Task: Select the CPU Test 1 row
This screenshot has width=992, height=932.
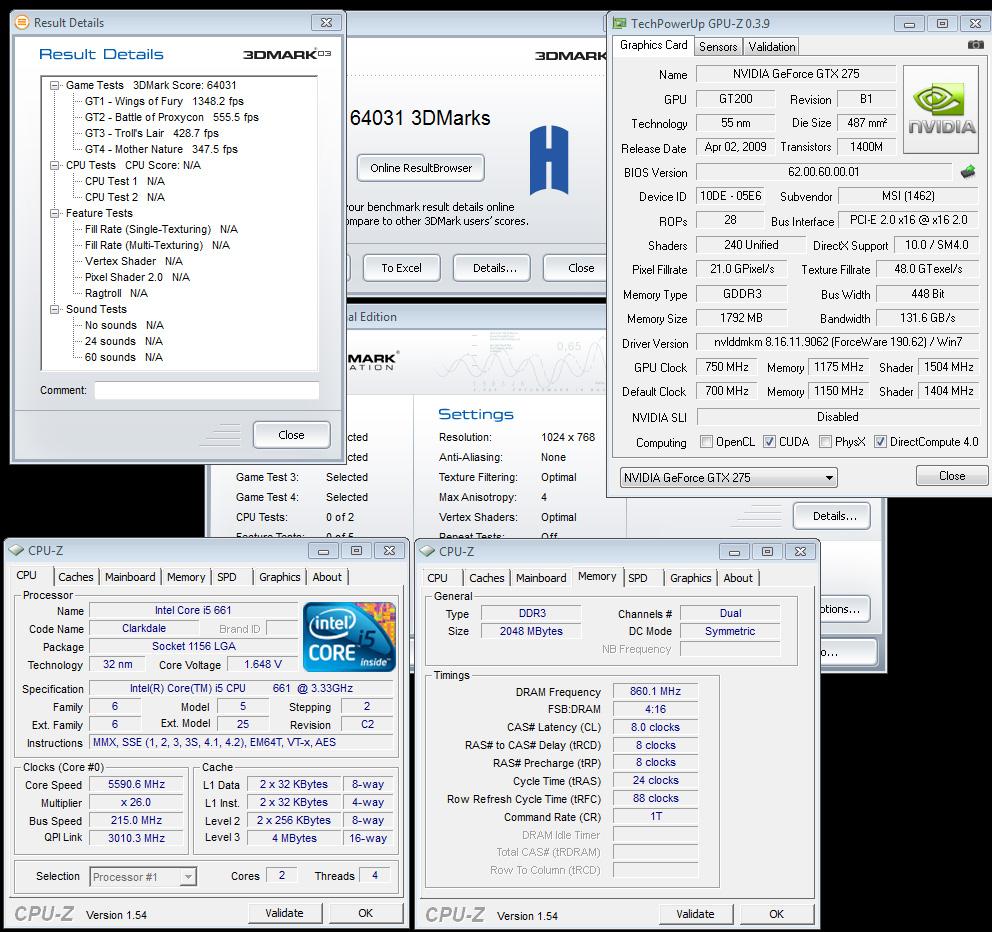Action: 125,182
